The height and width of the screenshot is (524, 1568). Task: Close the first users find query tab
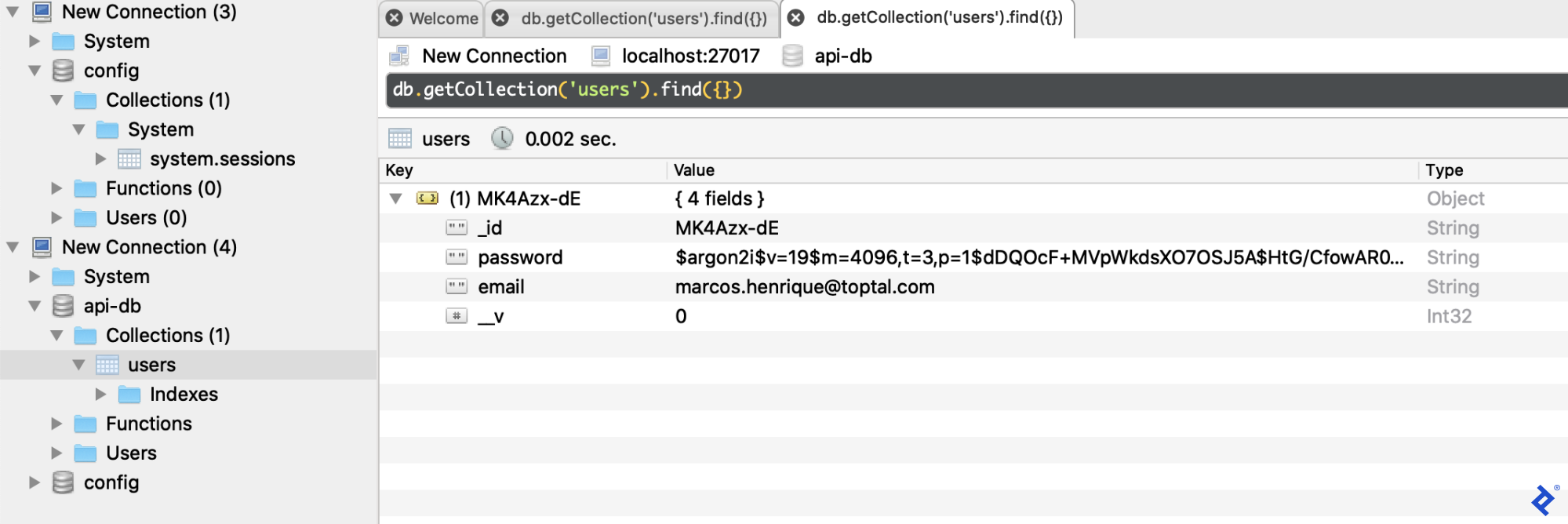pyautogui.click(x=500, y=18)
